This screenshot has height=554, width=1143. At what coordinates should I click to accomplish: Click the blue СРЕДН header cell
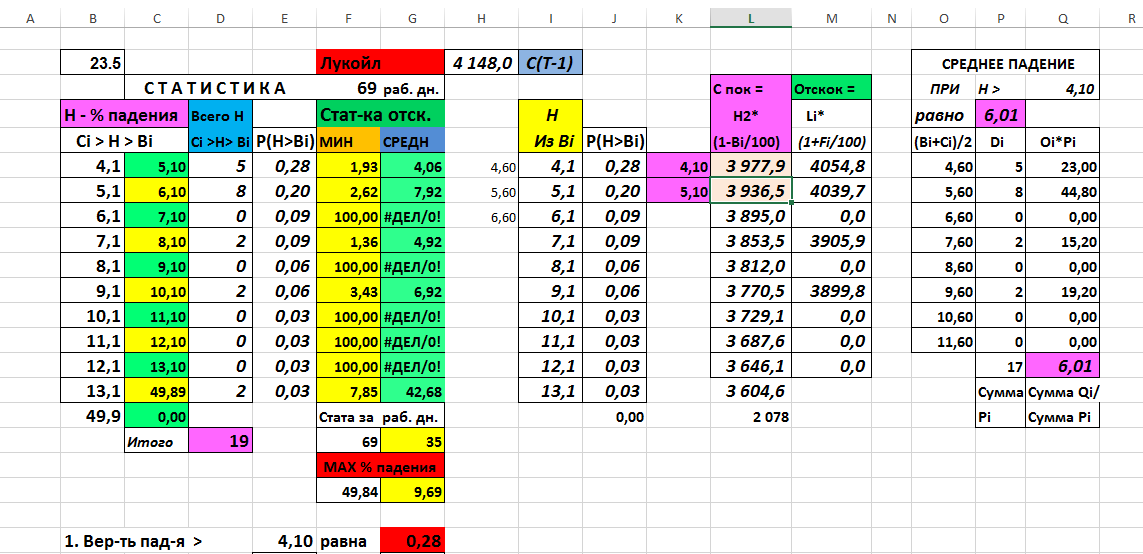coord(412,139)
